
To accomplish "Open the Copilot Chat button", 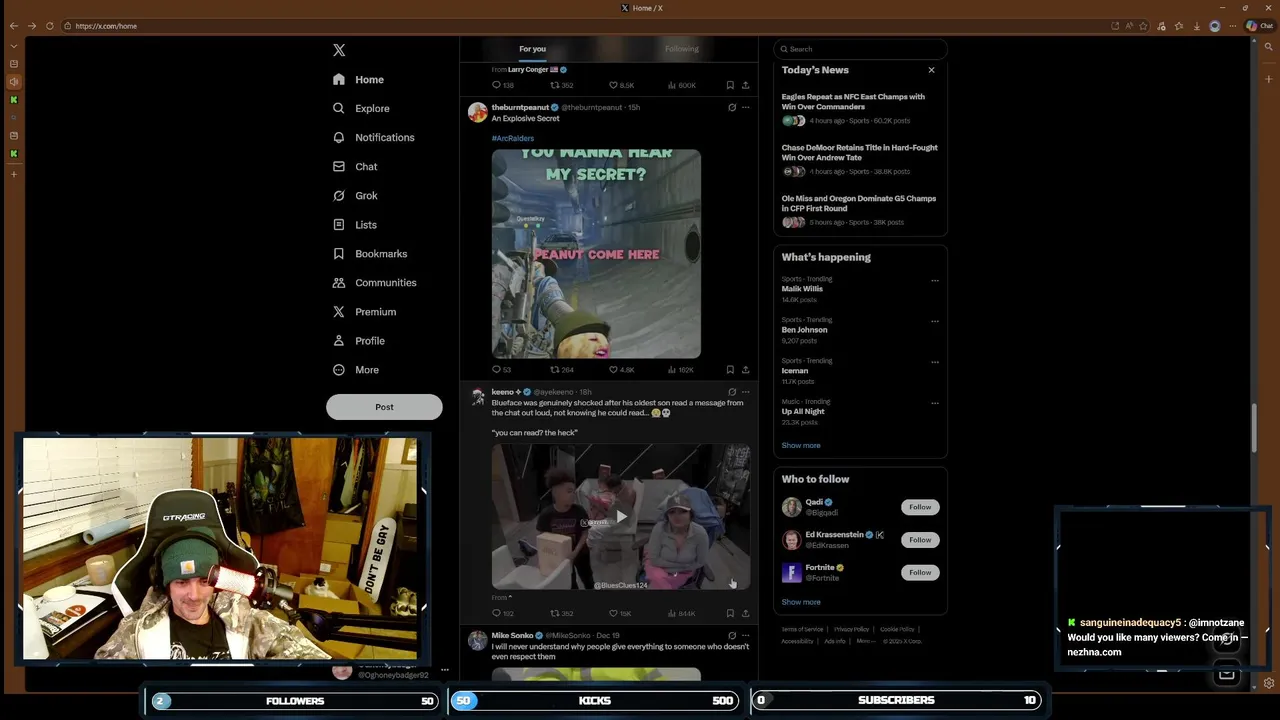I will tap(1258, 26).
